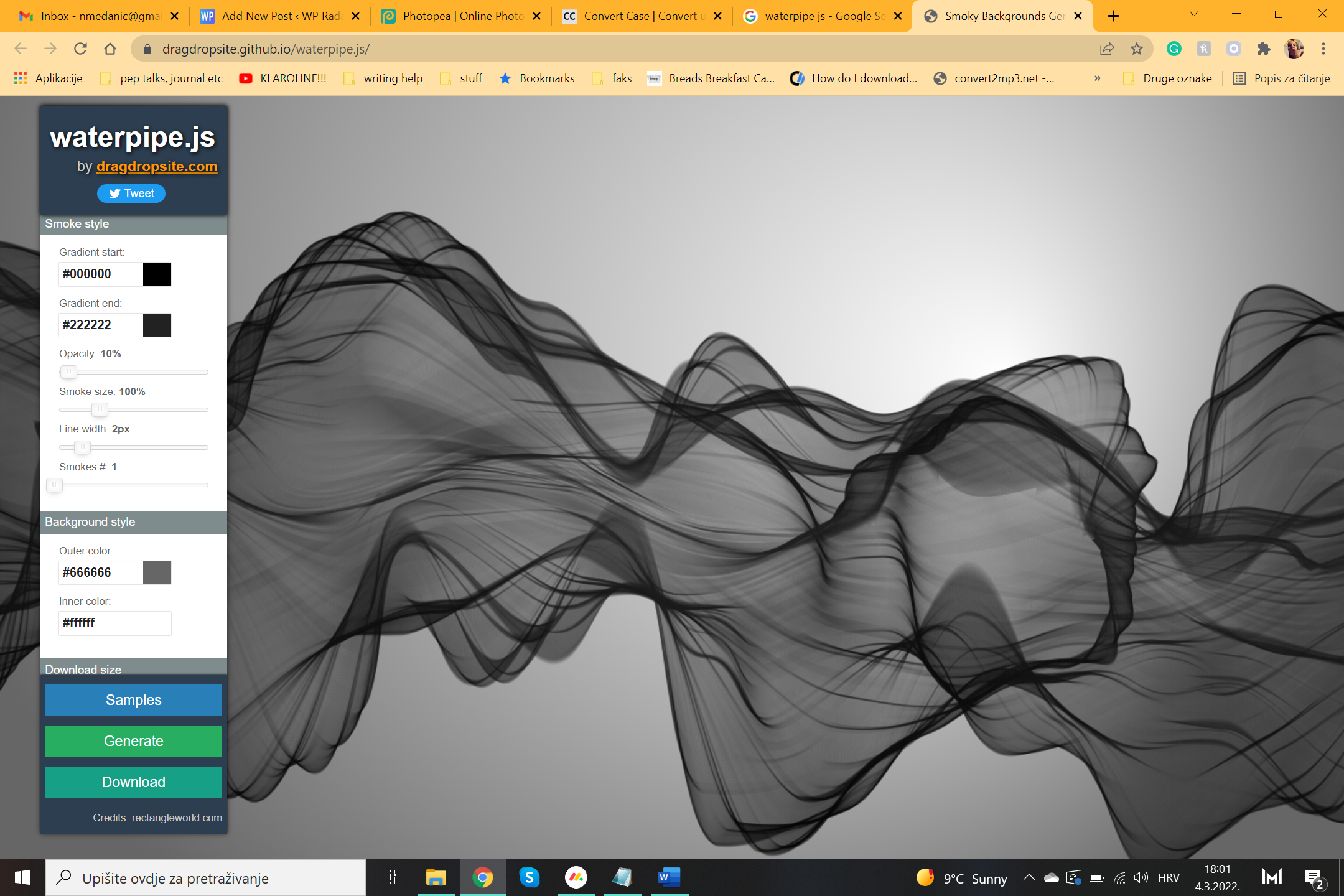Open the Samples list button

[x=133, y=700]
